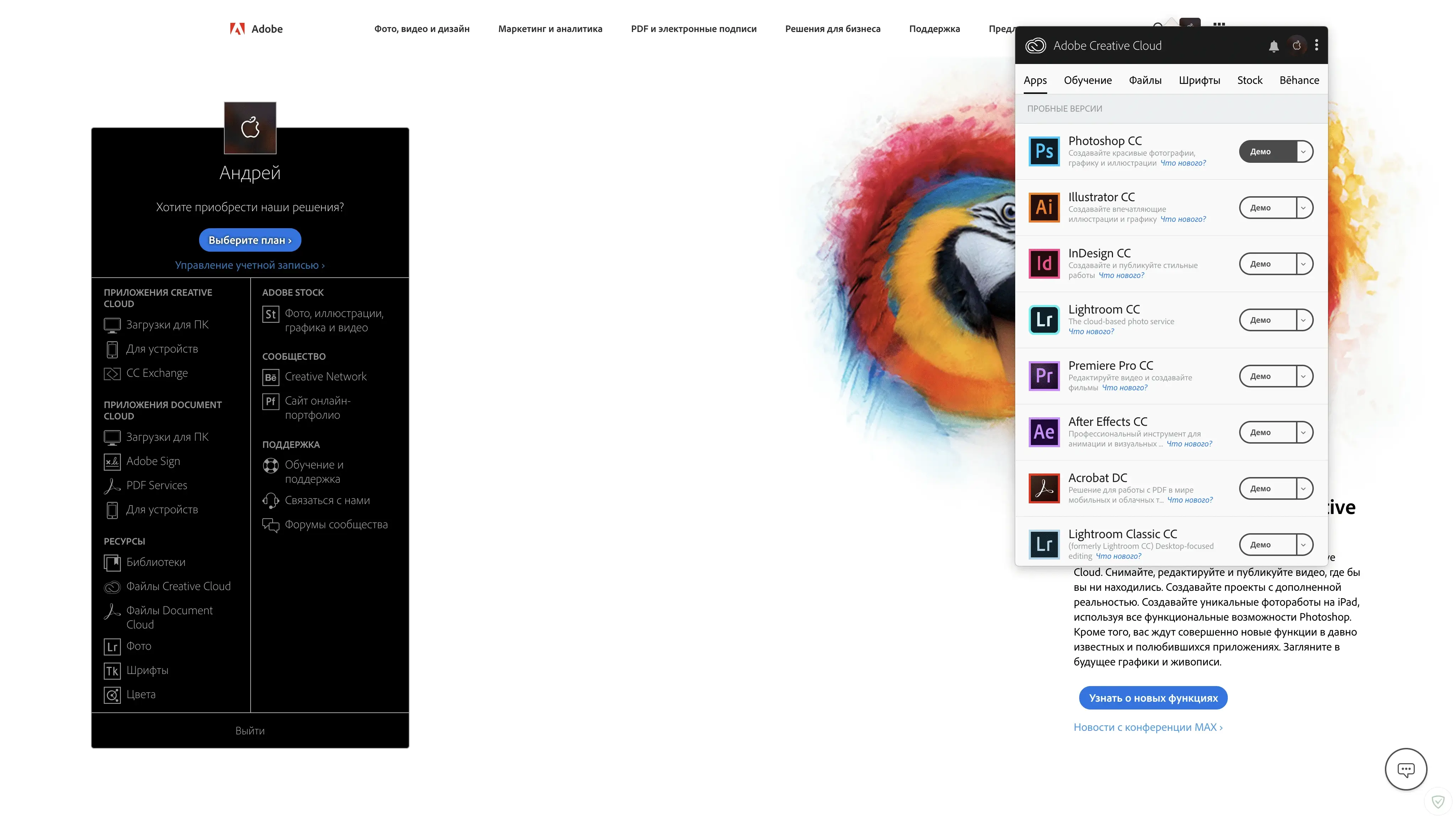Switch to the Stock tab
Screen dimensions: 1456x819
coord(1250,80)
